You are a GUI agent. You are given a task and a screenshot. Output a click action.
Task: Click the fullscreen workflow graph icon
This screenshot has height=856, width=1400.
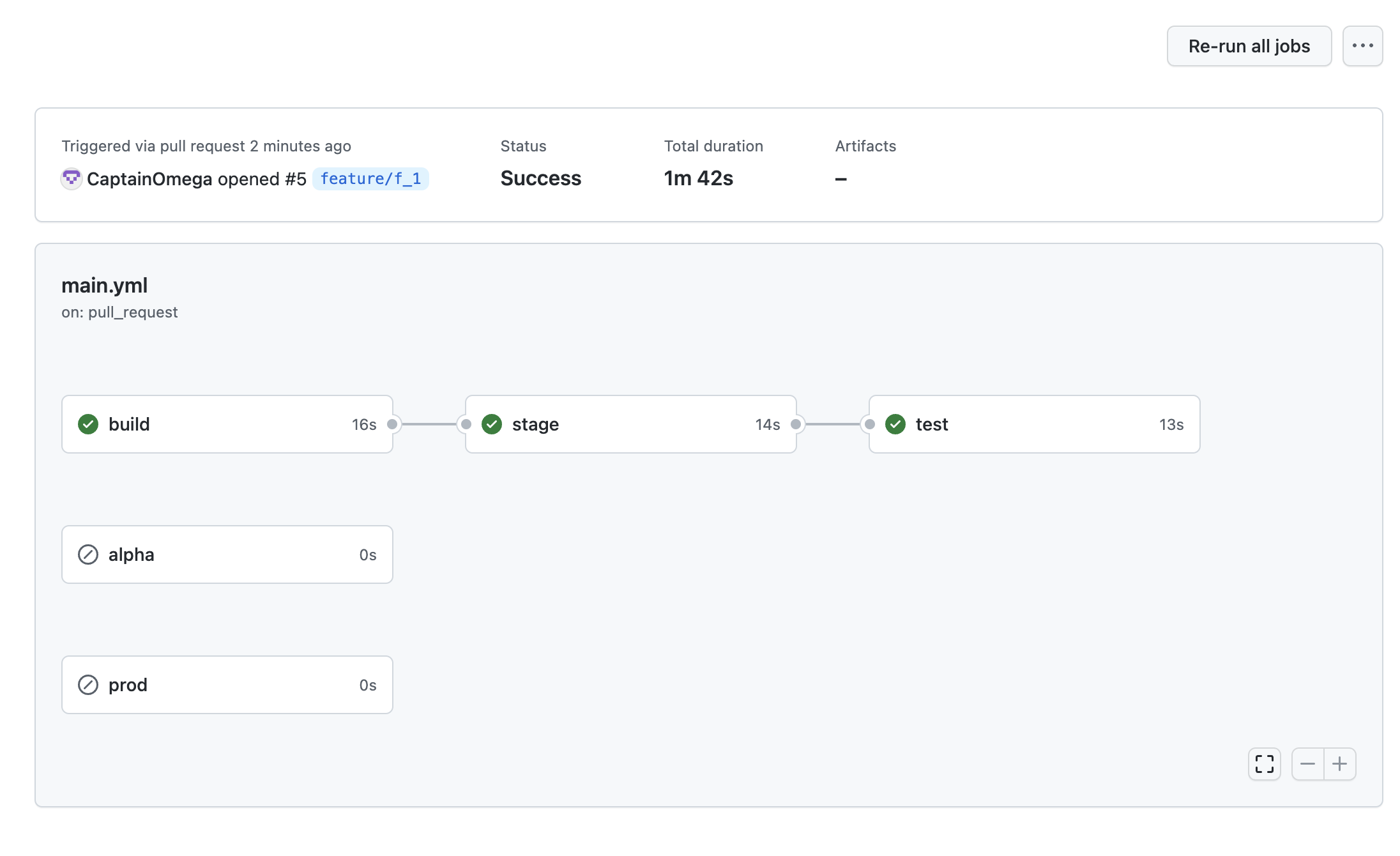point(1264,764)
